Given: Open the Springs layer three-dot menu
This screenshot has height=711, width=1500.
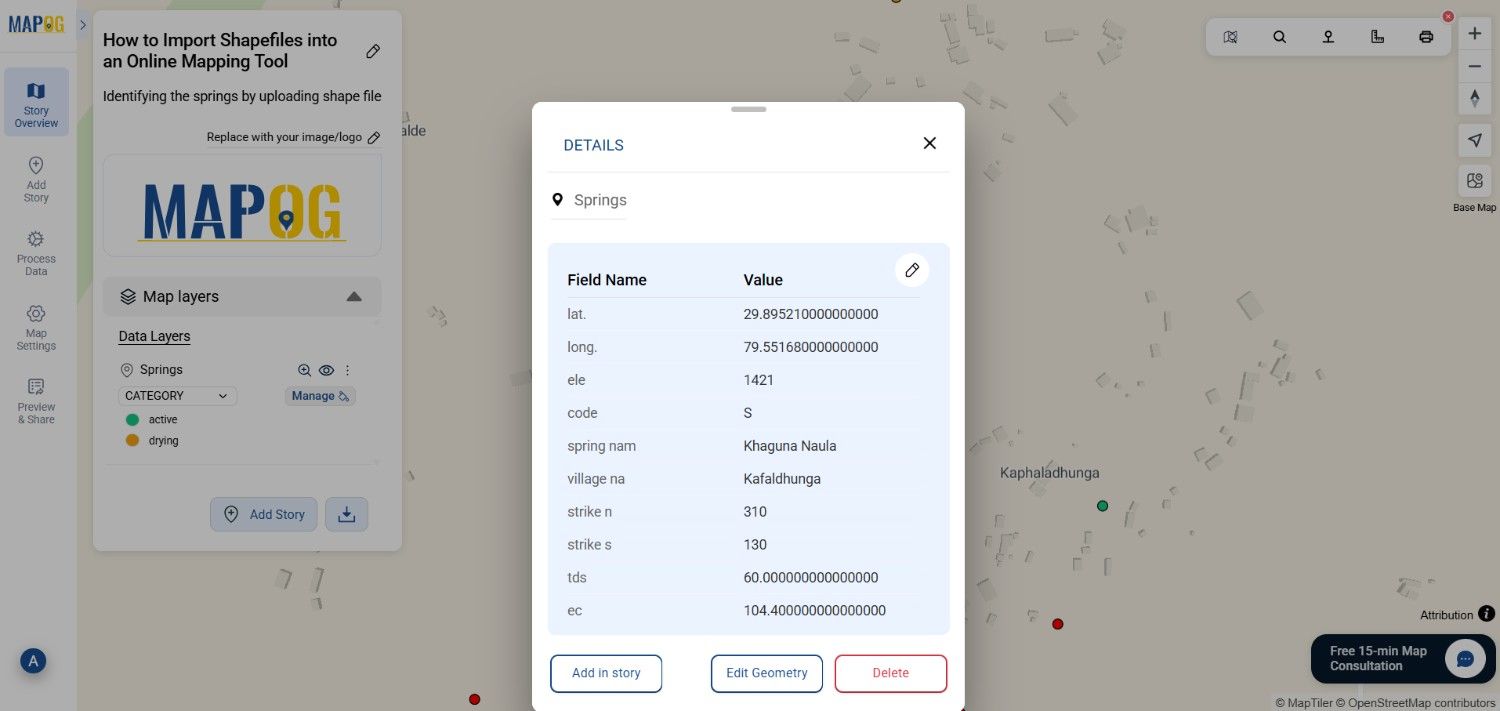Looking at the screenshot, I should coord(347,370).
